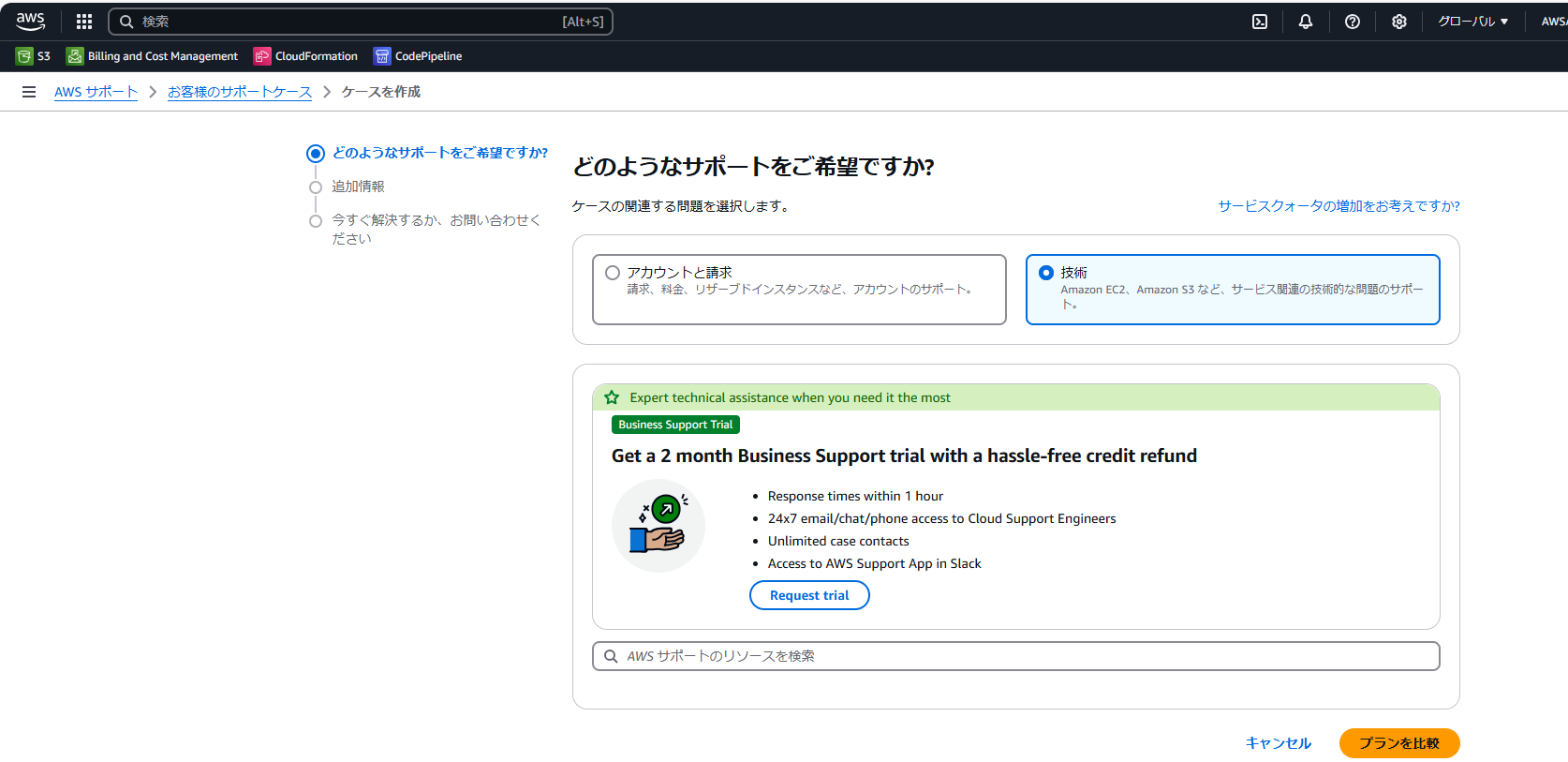The width and height of the screenshot is (1568, 762).
Task: Open the services grid menu
Action: pos(84,22)
